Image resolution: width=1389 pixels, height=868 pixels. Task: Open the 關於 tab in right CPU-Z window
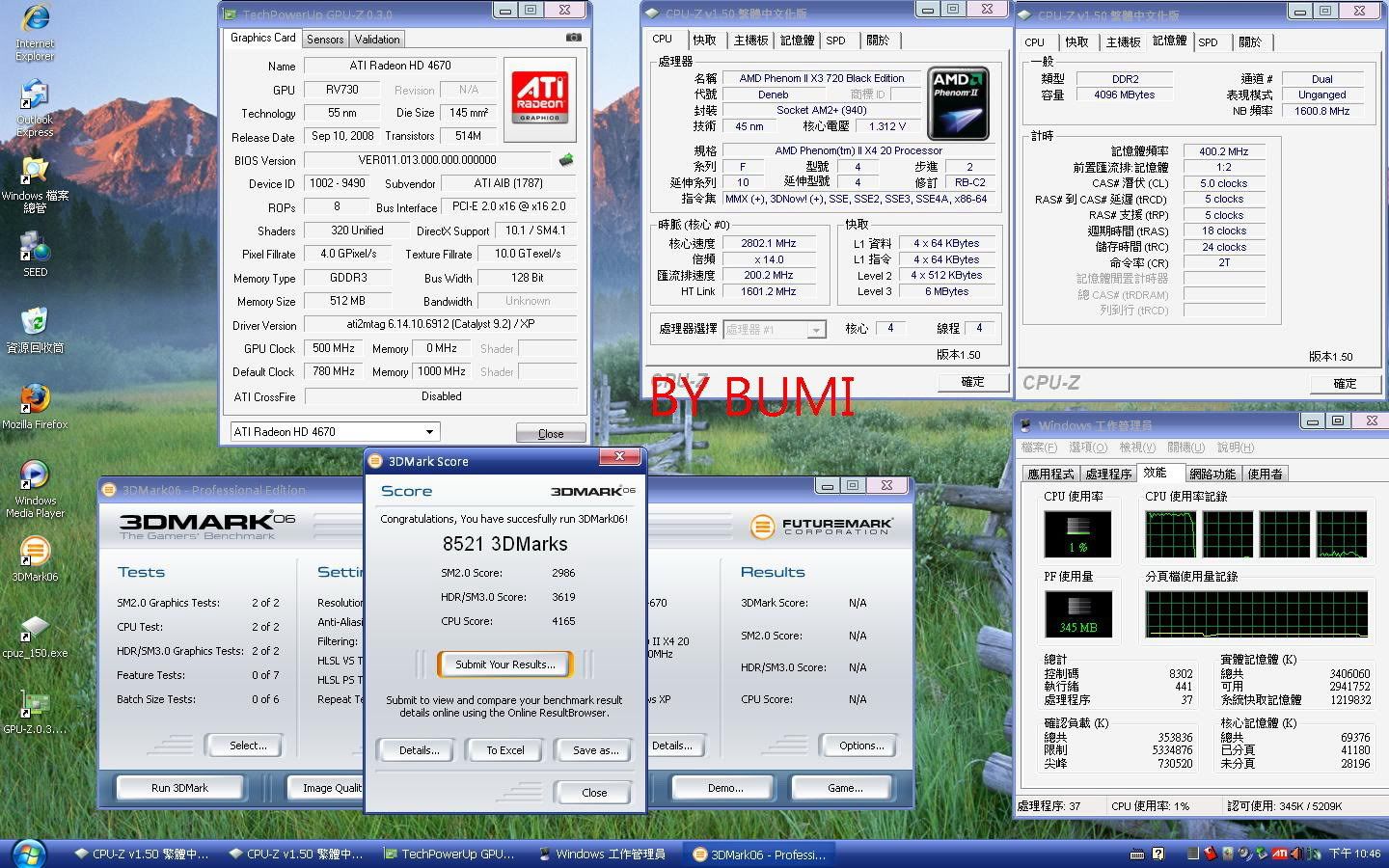coord(1250,42)
